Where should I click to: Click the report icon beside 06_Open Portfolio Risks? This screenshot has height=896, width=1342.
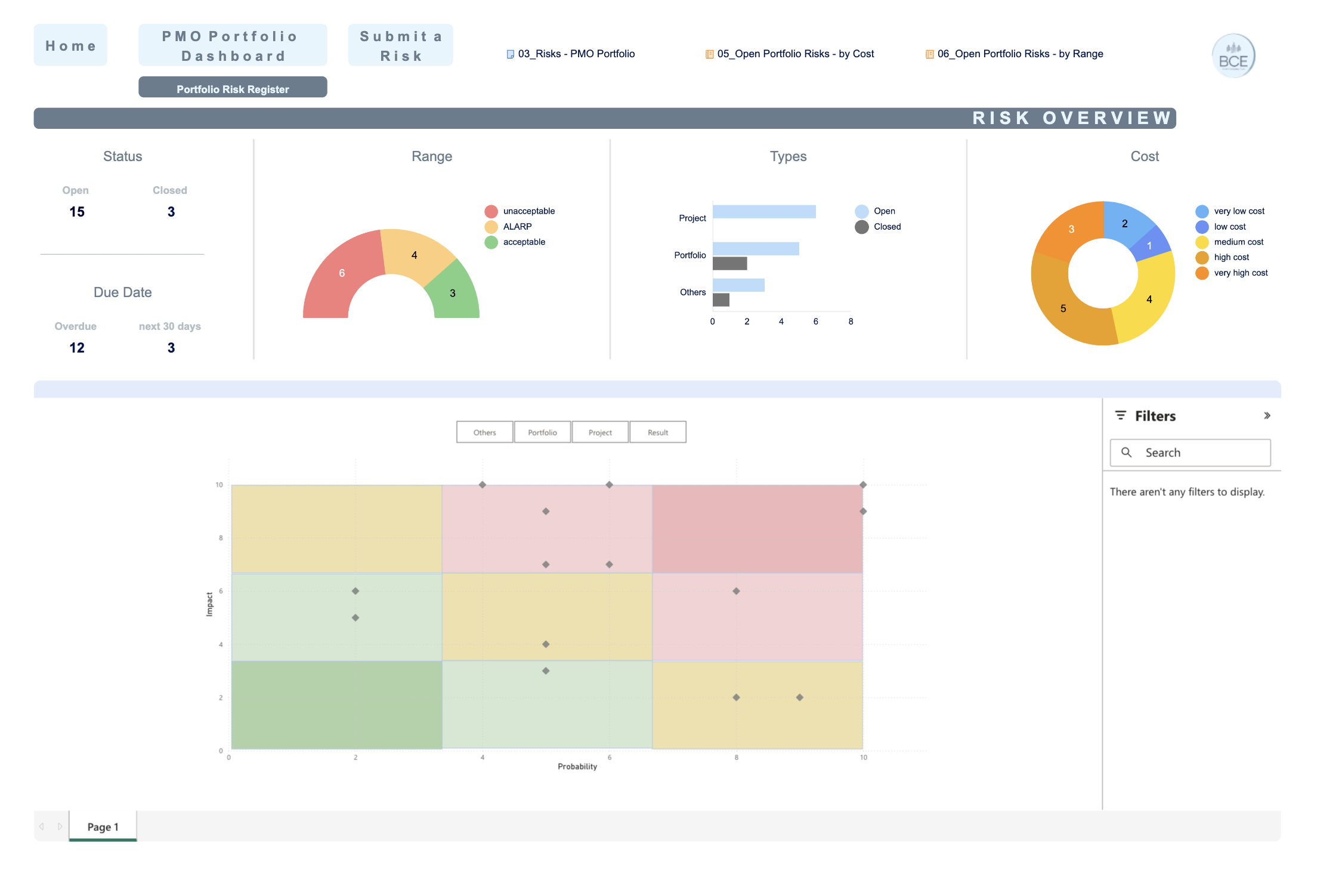(930, 54)
